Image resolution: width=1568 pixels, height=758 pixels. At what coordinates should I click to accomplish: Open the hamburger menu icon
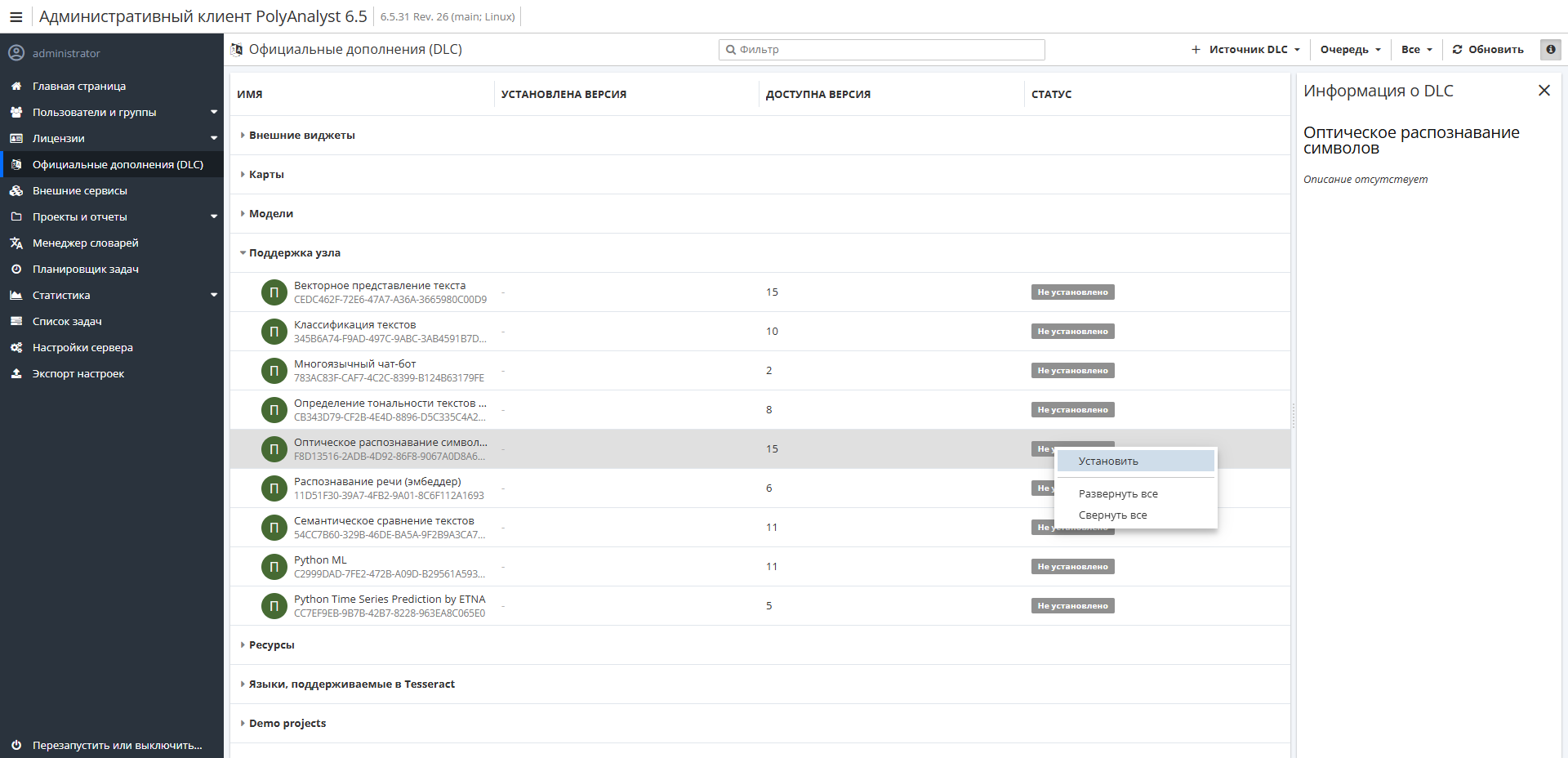pyautogui.click(x=16, y=17)
